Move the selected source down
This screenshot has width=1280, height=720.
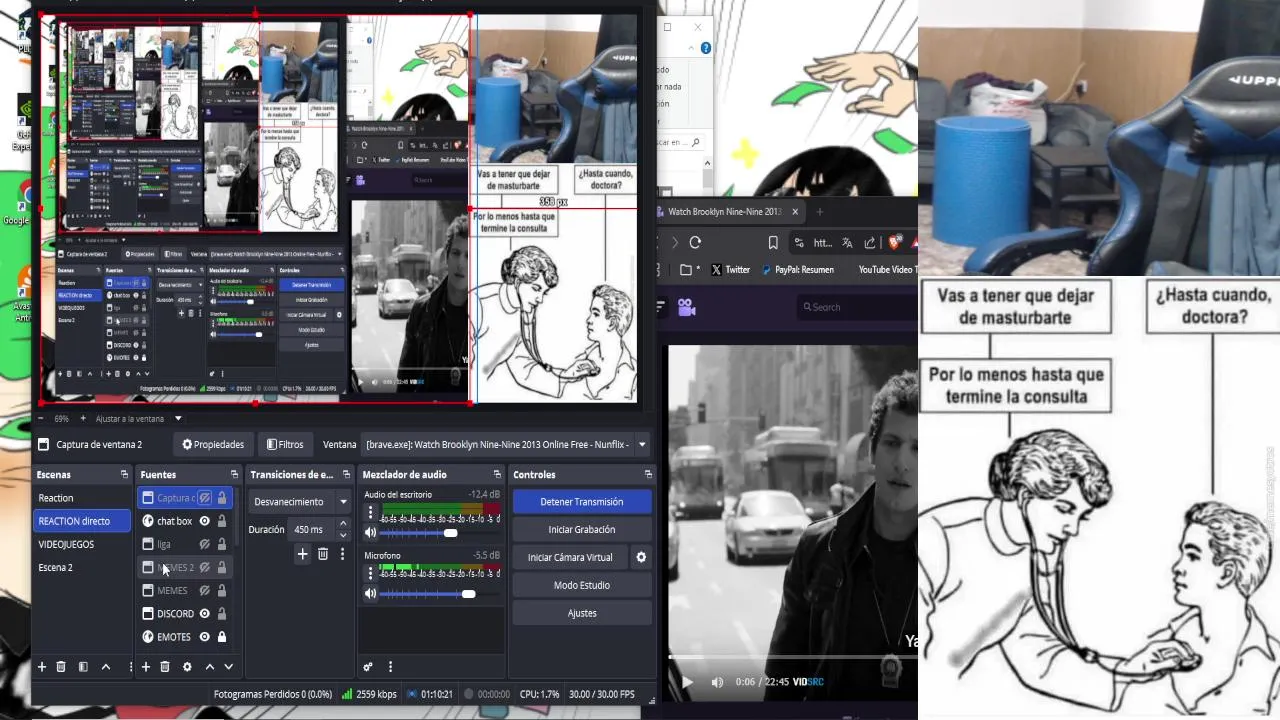(x=228, y=667)
